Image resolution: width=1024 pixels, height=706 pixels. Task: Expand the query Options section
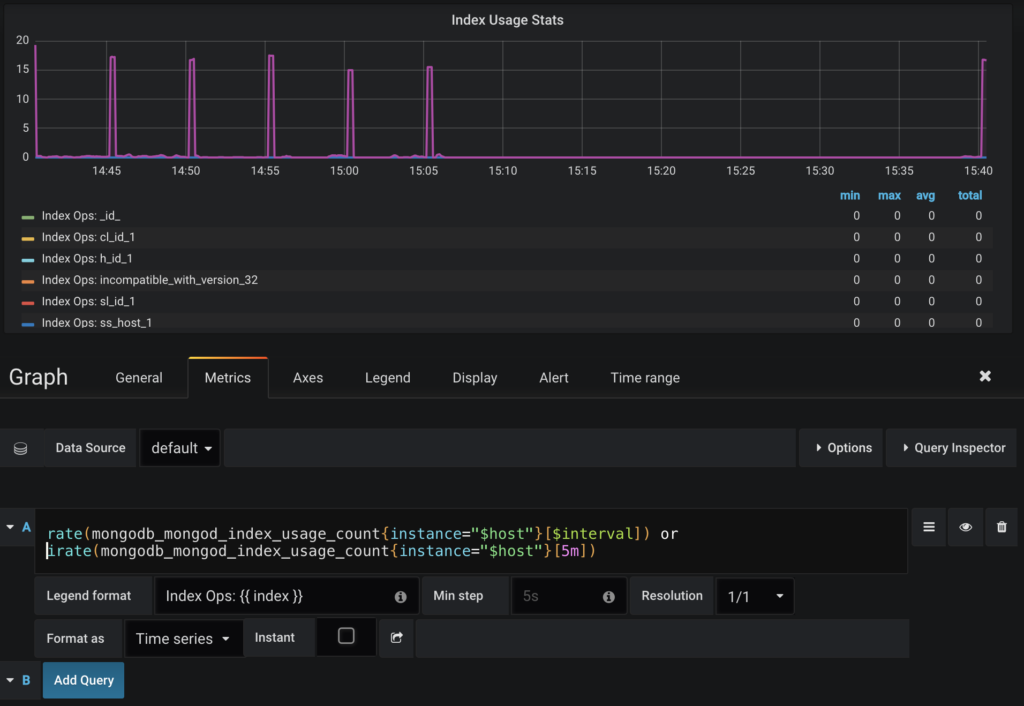pyautogui.click(x=840, y=447)
